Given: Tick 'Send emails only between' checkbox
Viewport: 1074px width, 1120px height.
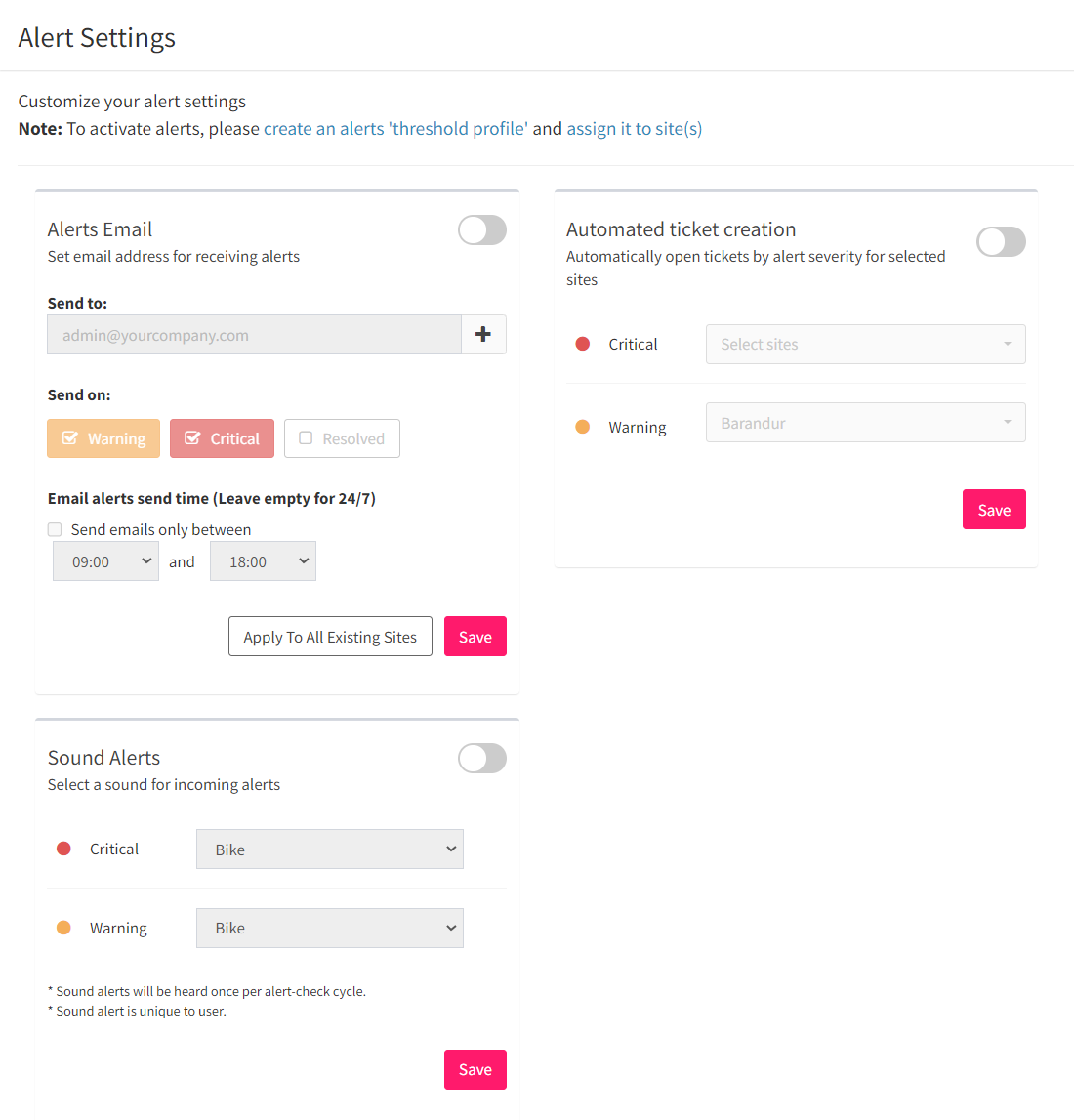Looking at the screenshot, I should click(x=55, y=530).
